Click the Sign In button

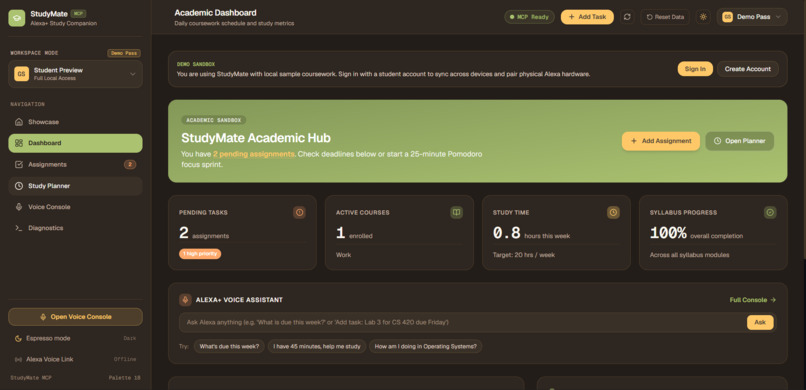click(695, 69)
